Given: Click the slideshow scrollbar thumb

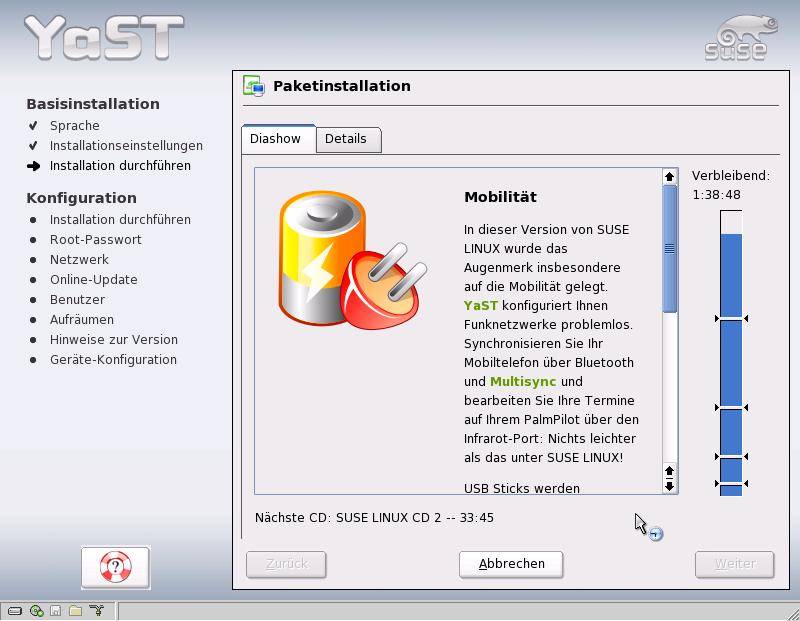Looking at the screenshot, I should tap(669, 249).
